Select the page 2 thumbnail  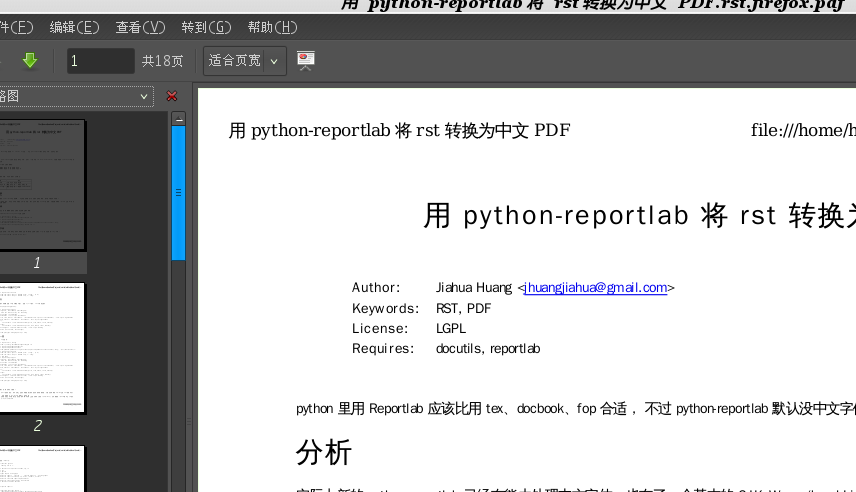tap(42, 348)
